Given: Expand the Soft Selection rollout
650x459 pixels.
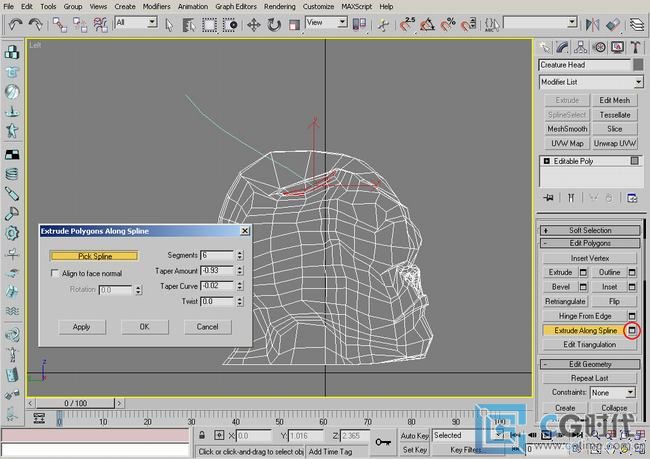Looking at the screenshot, I should [590, 231].
